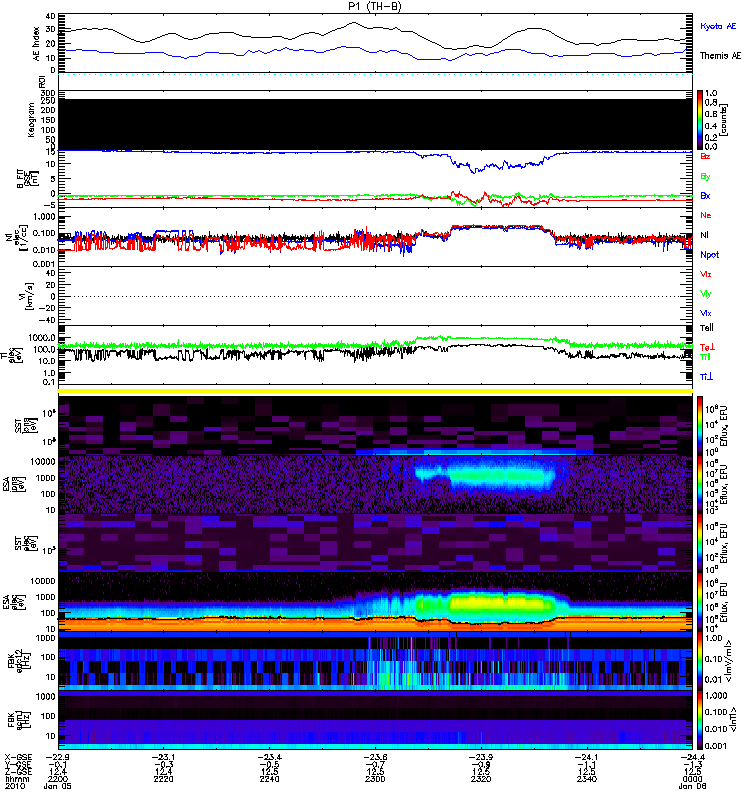The width and height of the screenshot is (750, 800).
Task: Click the -24.4 X-GSE position value
Action: click(x=692, y=757)
